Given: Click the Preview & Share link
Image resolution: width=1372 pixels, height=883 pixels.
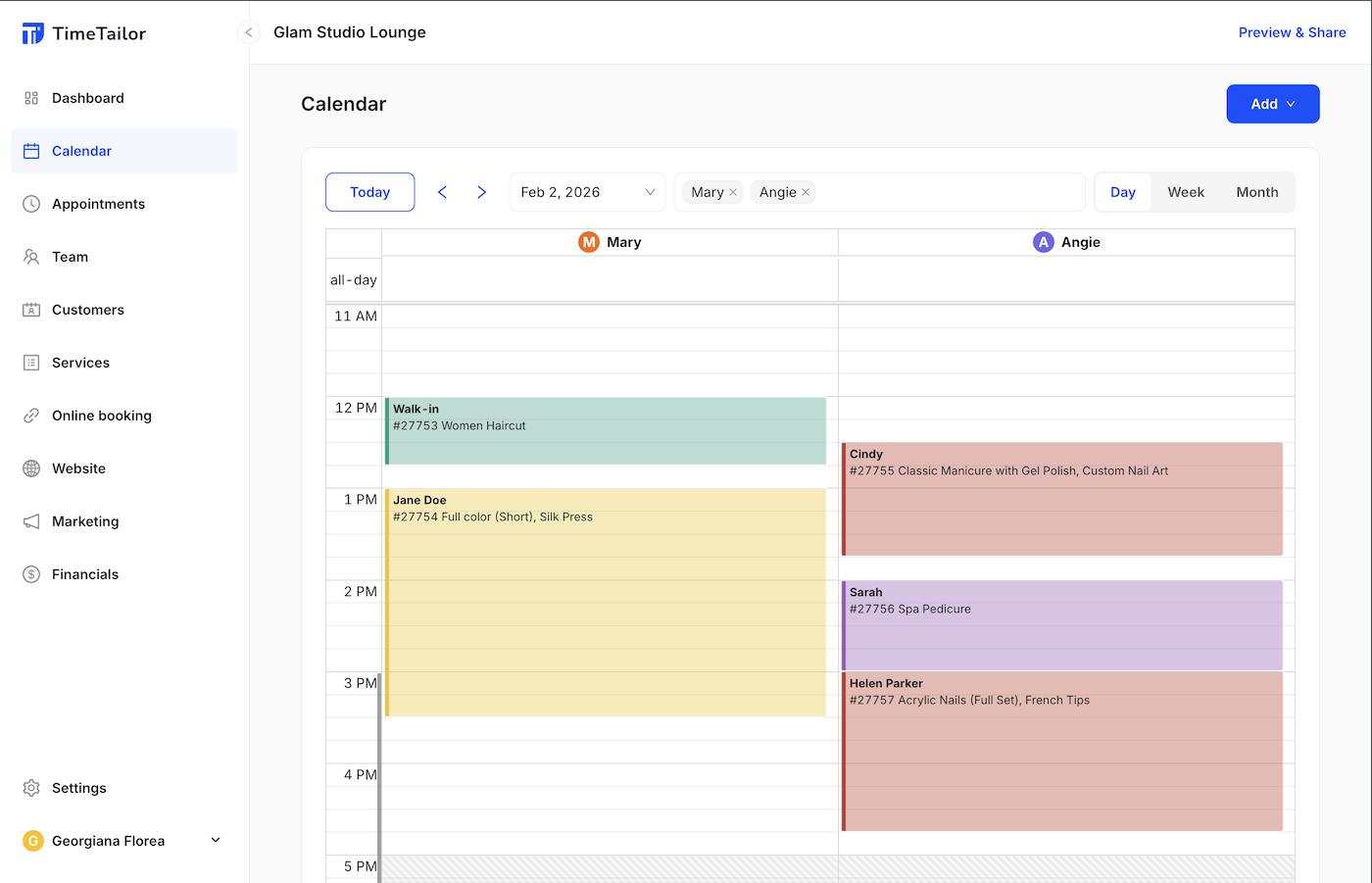Looking at the screenshot, I should pos(1292,32).
